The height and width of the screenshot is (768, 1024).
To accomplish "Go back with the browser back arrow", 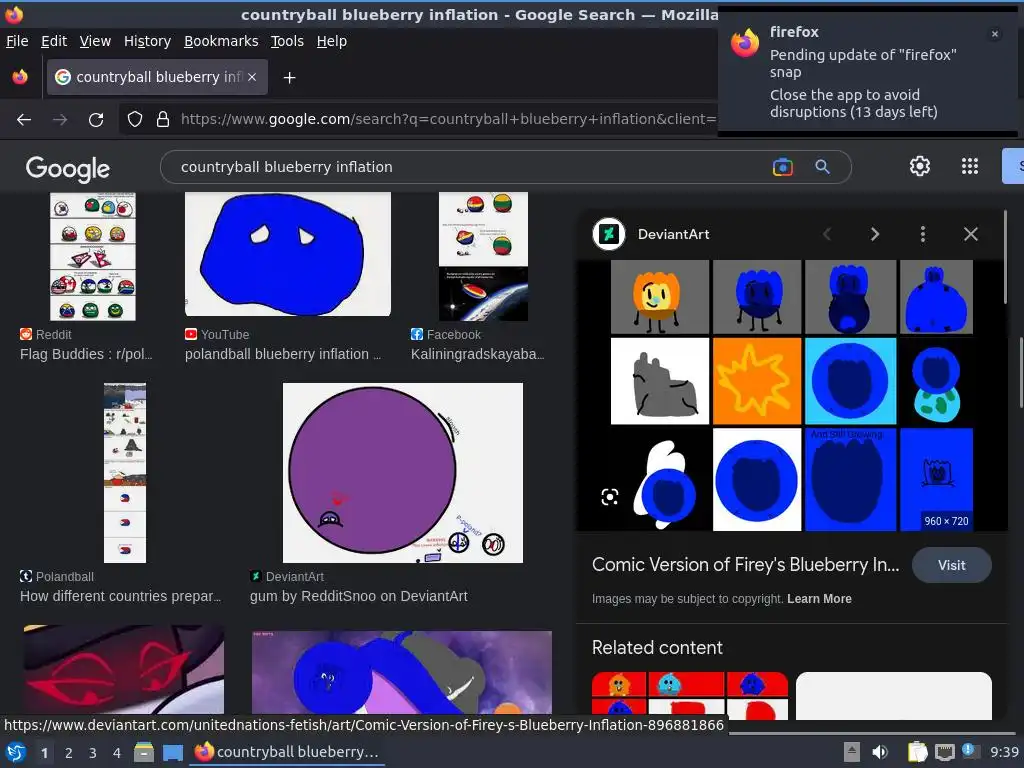I will 24,120.
